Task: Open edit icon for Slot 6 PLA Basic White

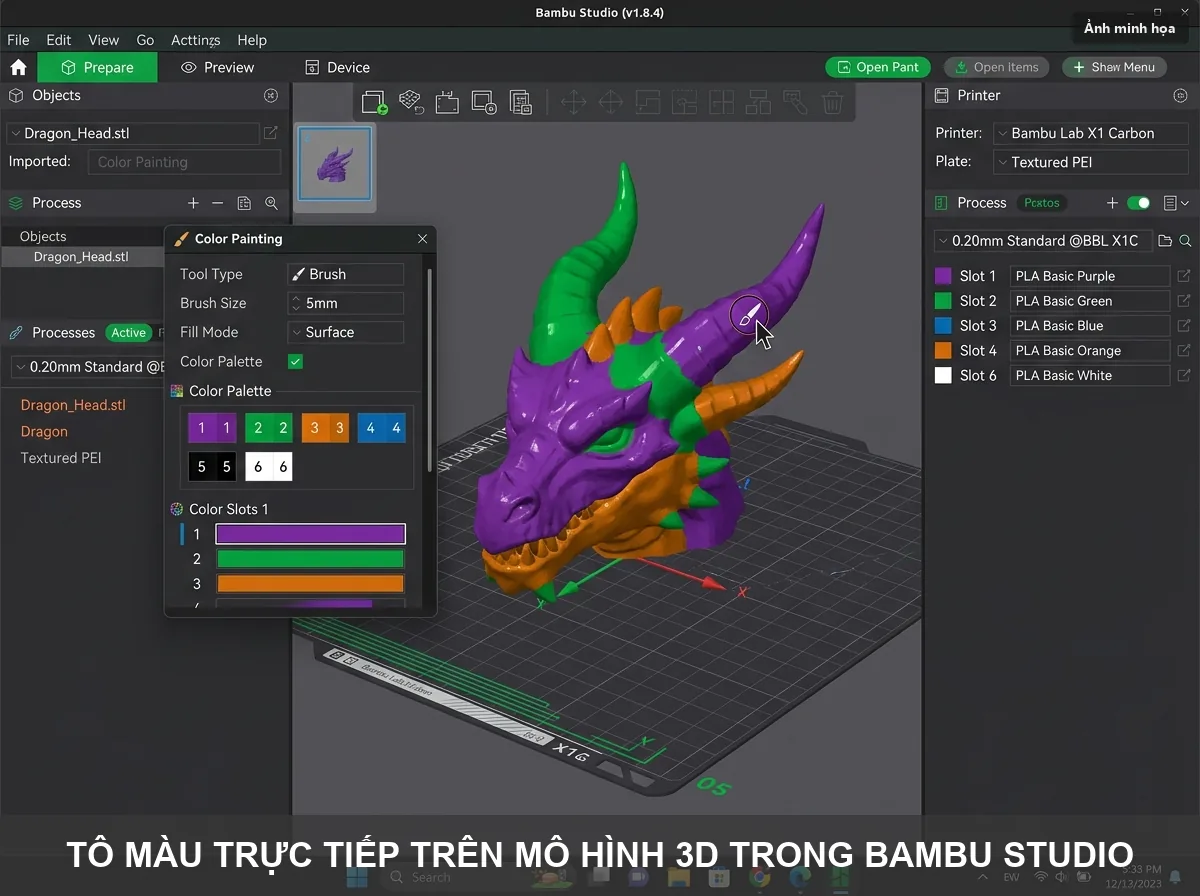Action: [1184, 376]
